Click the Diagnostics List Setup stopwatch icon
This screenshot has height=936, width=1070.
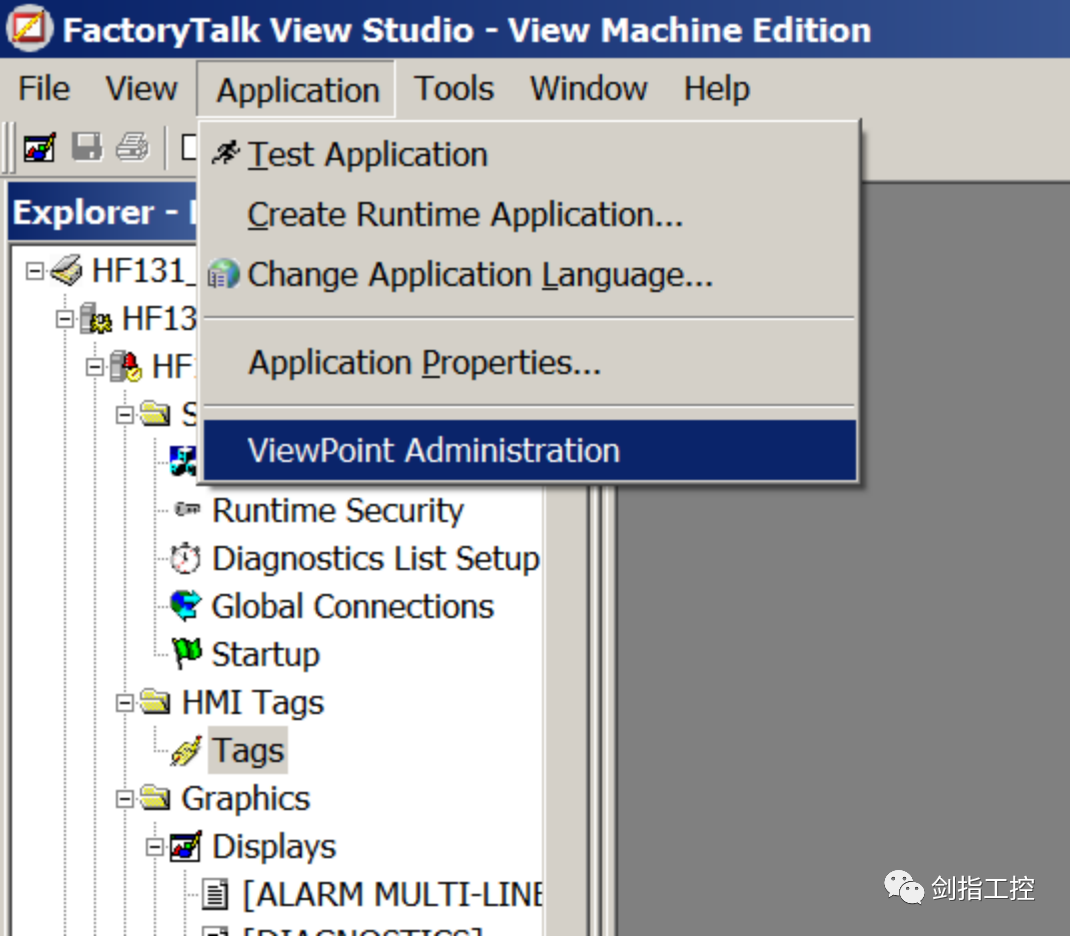185,558
